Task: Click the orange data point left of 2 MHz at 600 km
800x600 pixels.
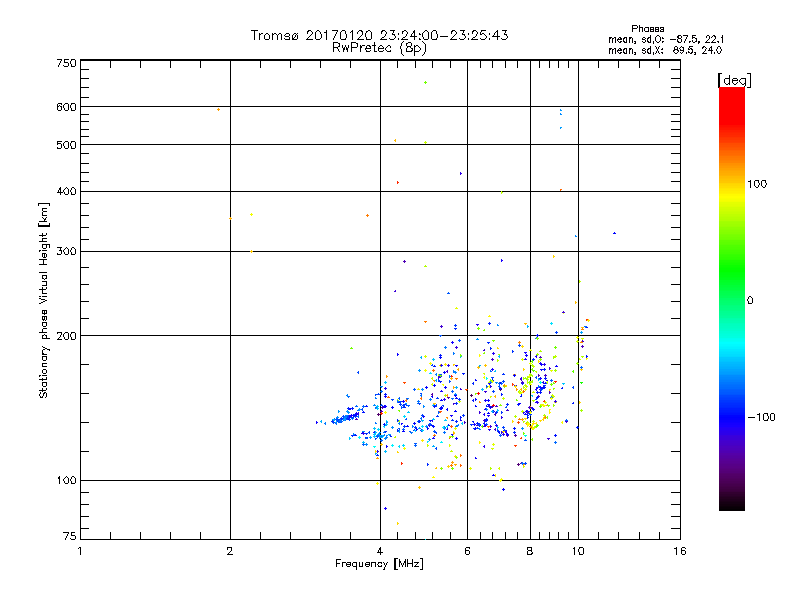Action: click(x=218, y=110)
